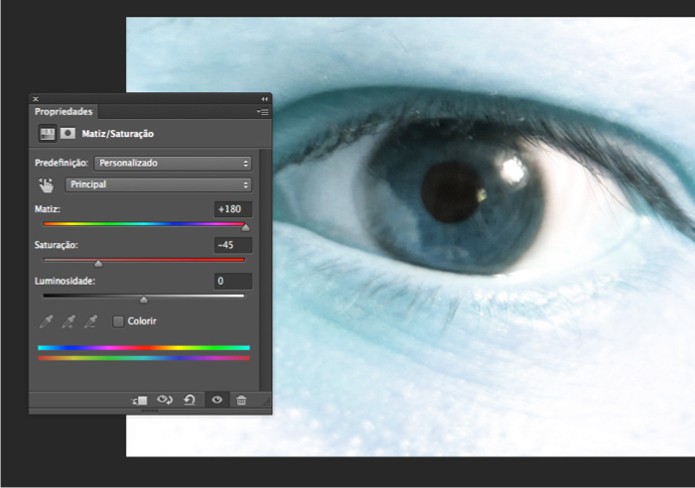
Task: Click the adjustment layer icon beside Matiz/Saturação
Action: pos(47,133)
